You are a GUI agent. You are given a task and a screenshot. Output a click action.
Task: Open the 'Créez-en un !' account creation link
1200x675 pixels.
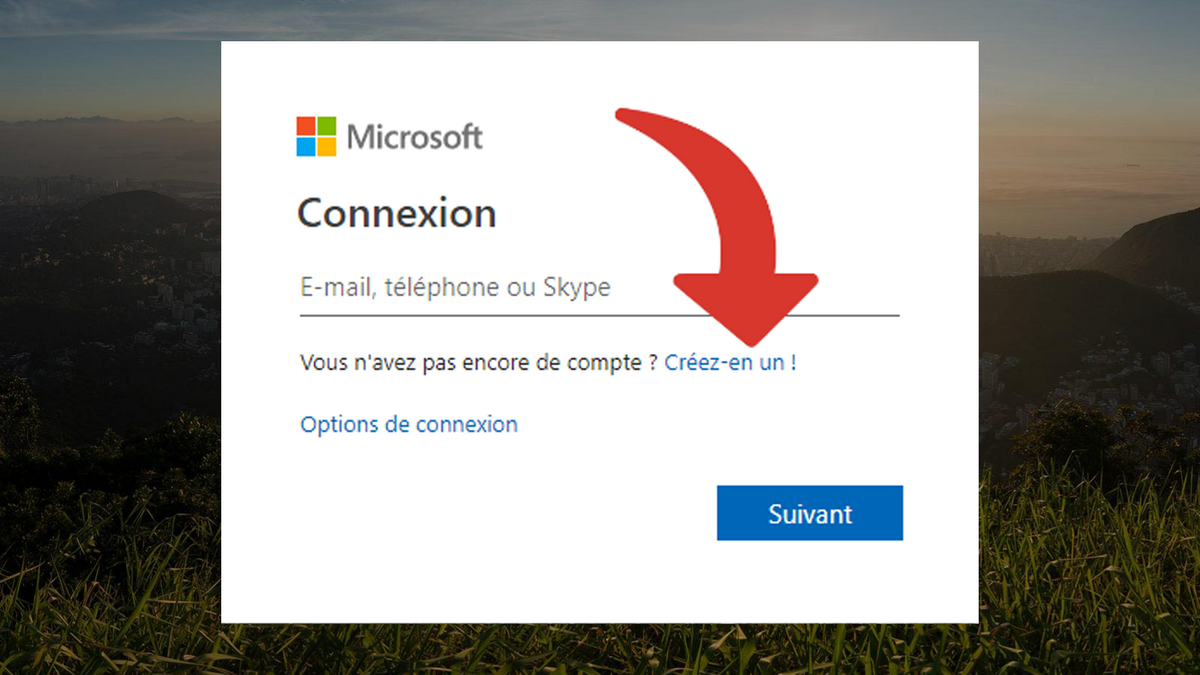[729, 363]
